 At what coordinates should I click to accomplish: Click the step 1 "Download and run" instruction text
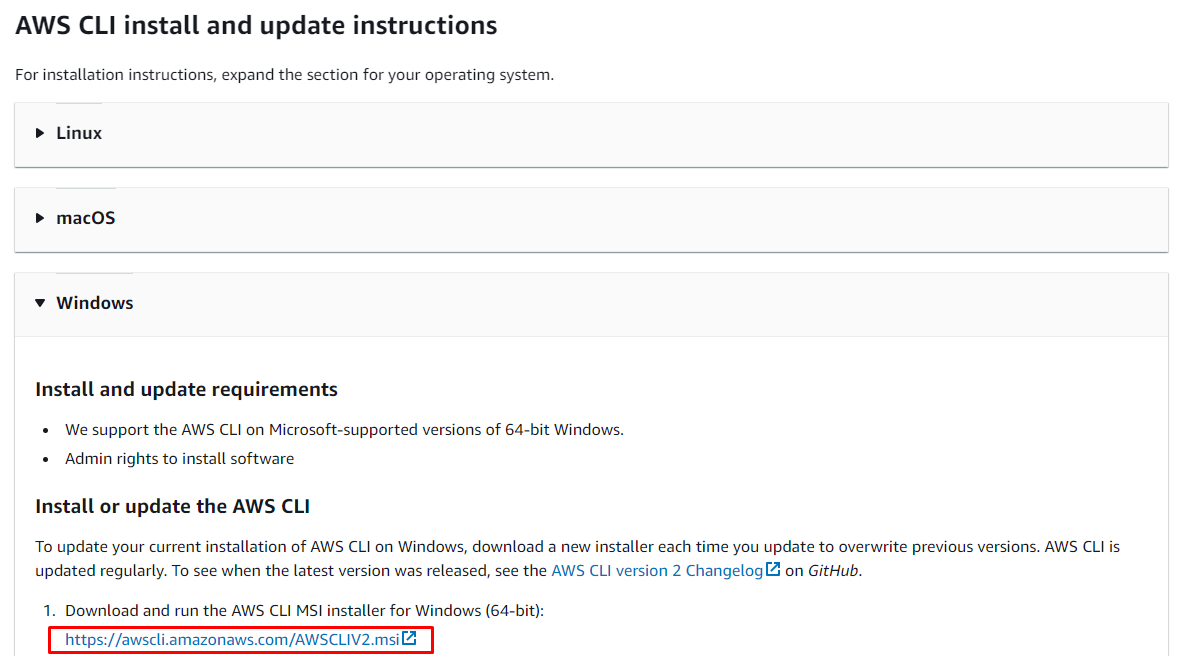pos(304,610)
